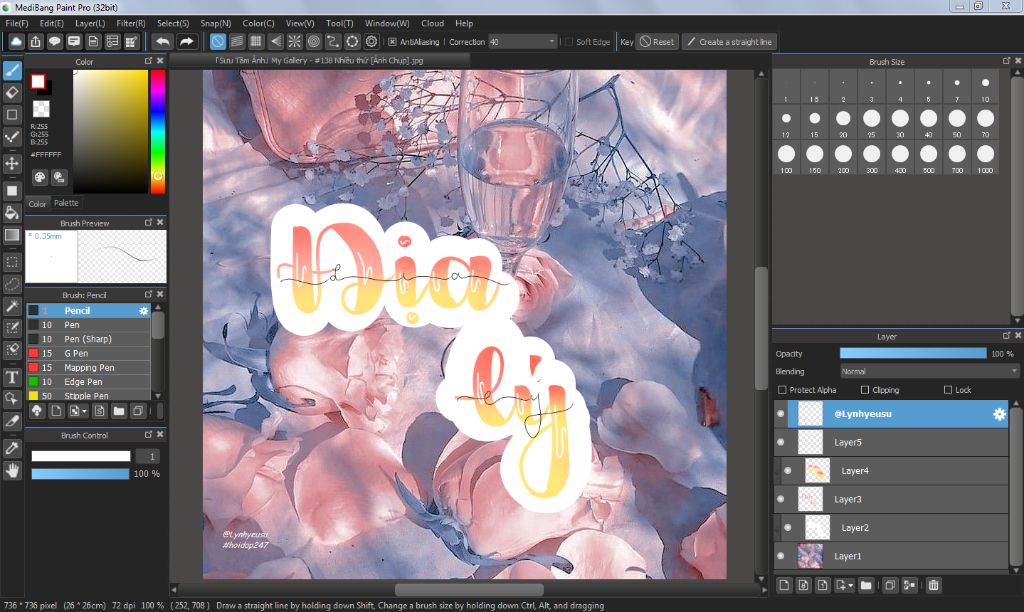The height and width of the screenshot is (612, 1024).
Task: Select the Gradient tool
Action: pyautogui.click(x=12, y=234)
